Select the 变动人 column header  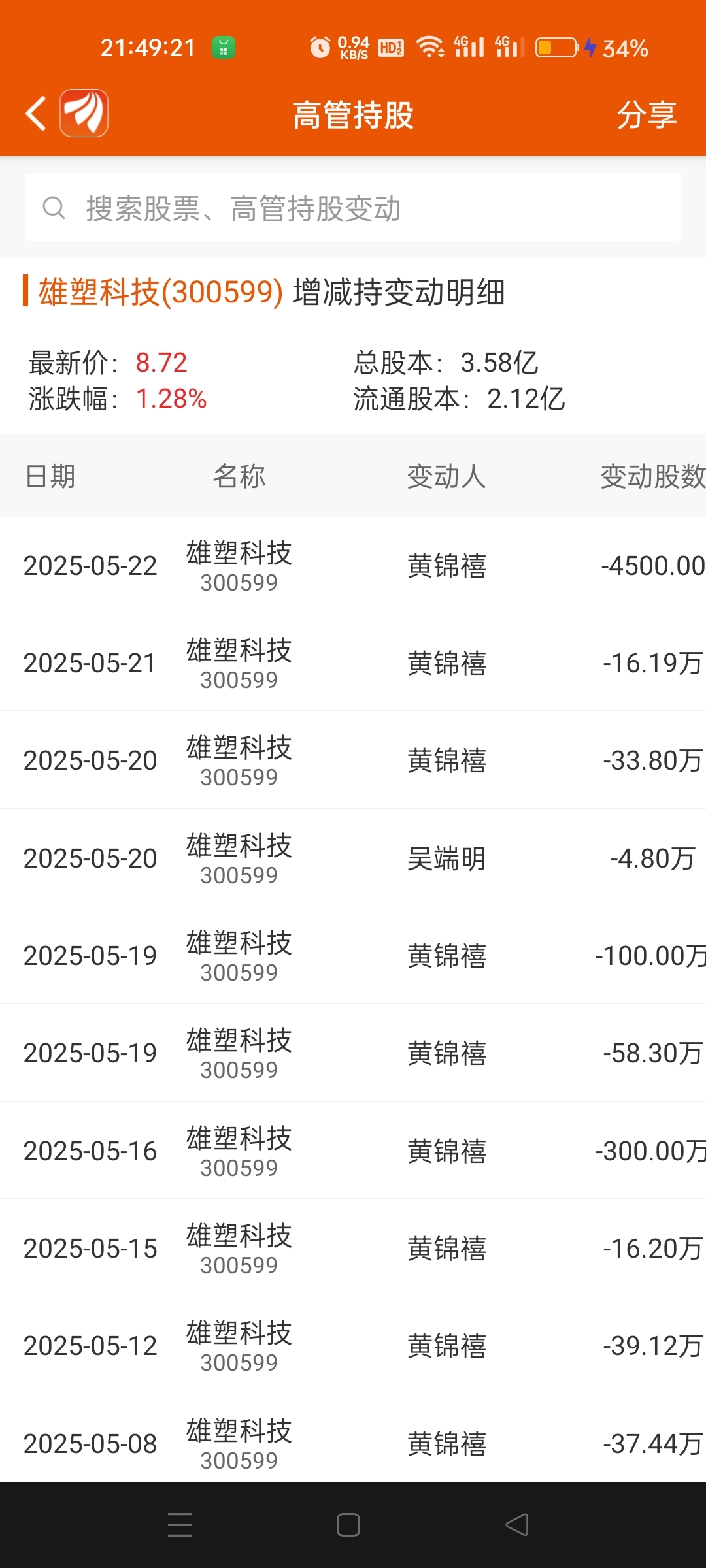tap(446, 476)
